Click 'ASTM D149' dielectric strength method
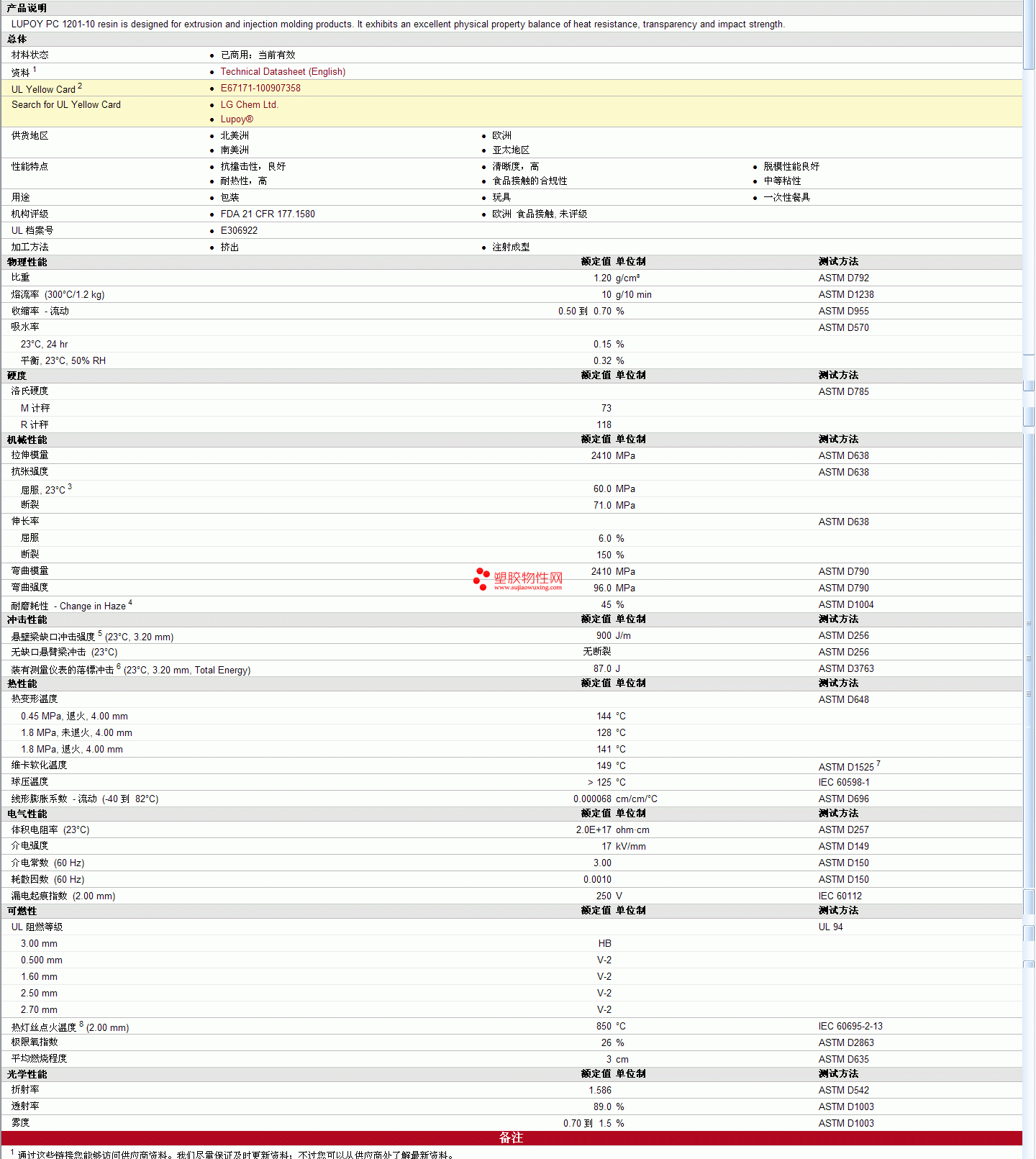This screenshot has height=1159, width=1036. pyautogui.click(x=843, y=847)
